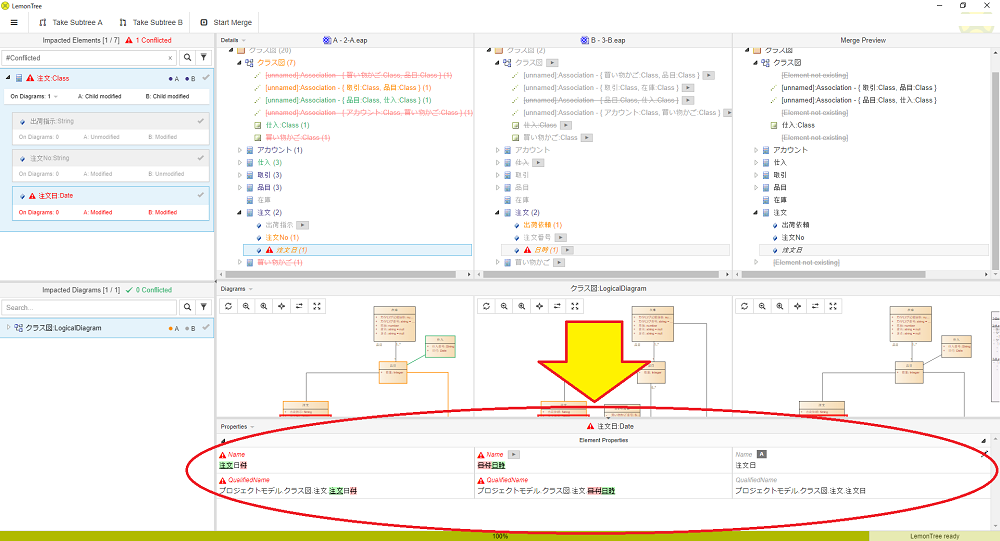
Task: Open the Details dropdown
Action: pyautogui.click(x=233, y=40)
